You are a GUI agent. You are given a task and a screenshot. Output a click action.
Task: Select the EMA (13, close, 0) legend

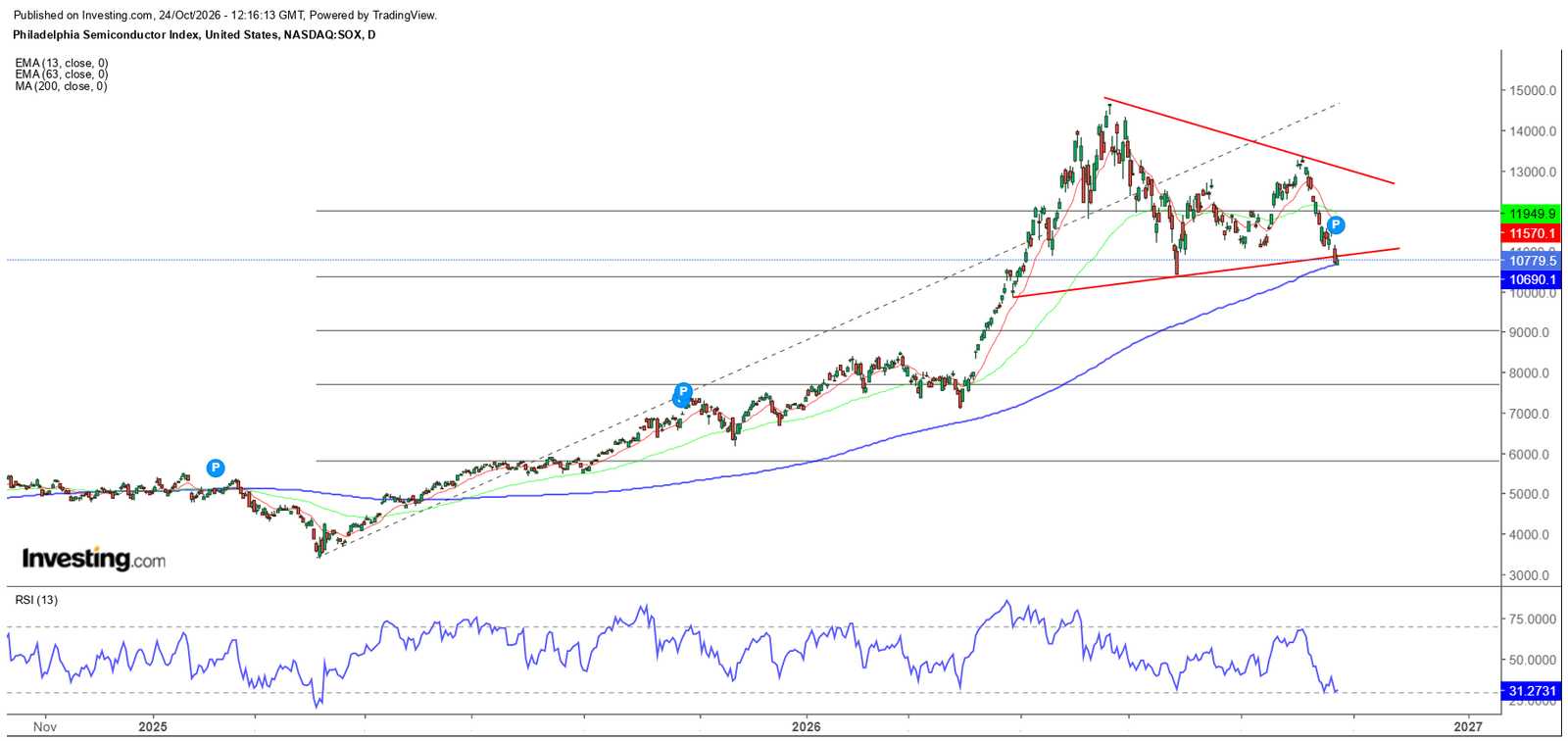(62, 63)
